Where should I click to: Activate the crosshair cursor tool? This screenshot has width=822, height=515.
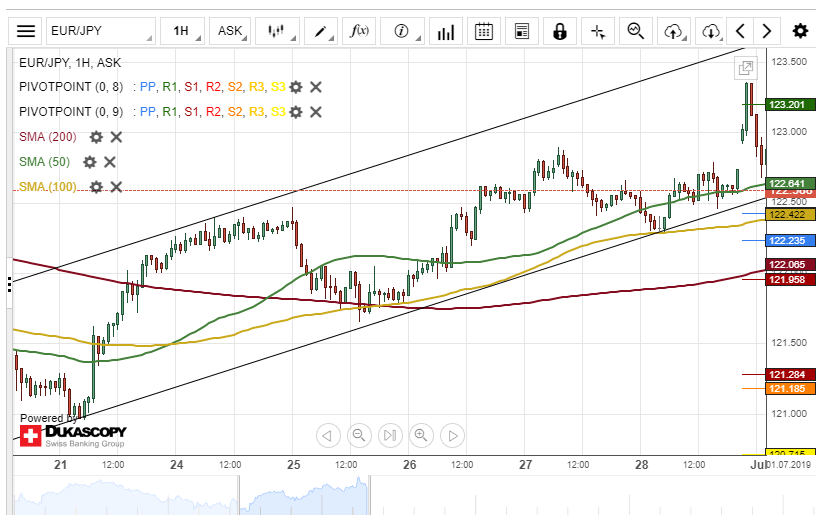[598, 31]
